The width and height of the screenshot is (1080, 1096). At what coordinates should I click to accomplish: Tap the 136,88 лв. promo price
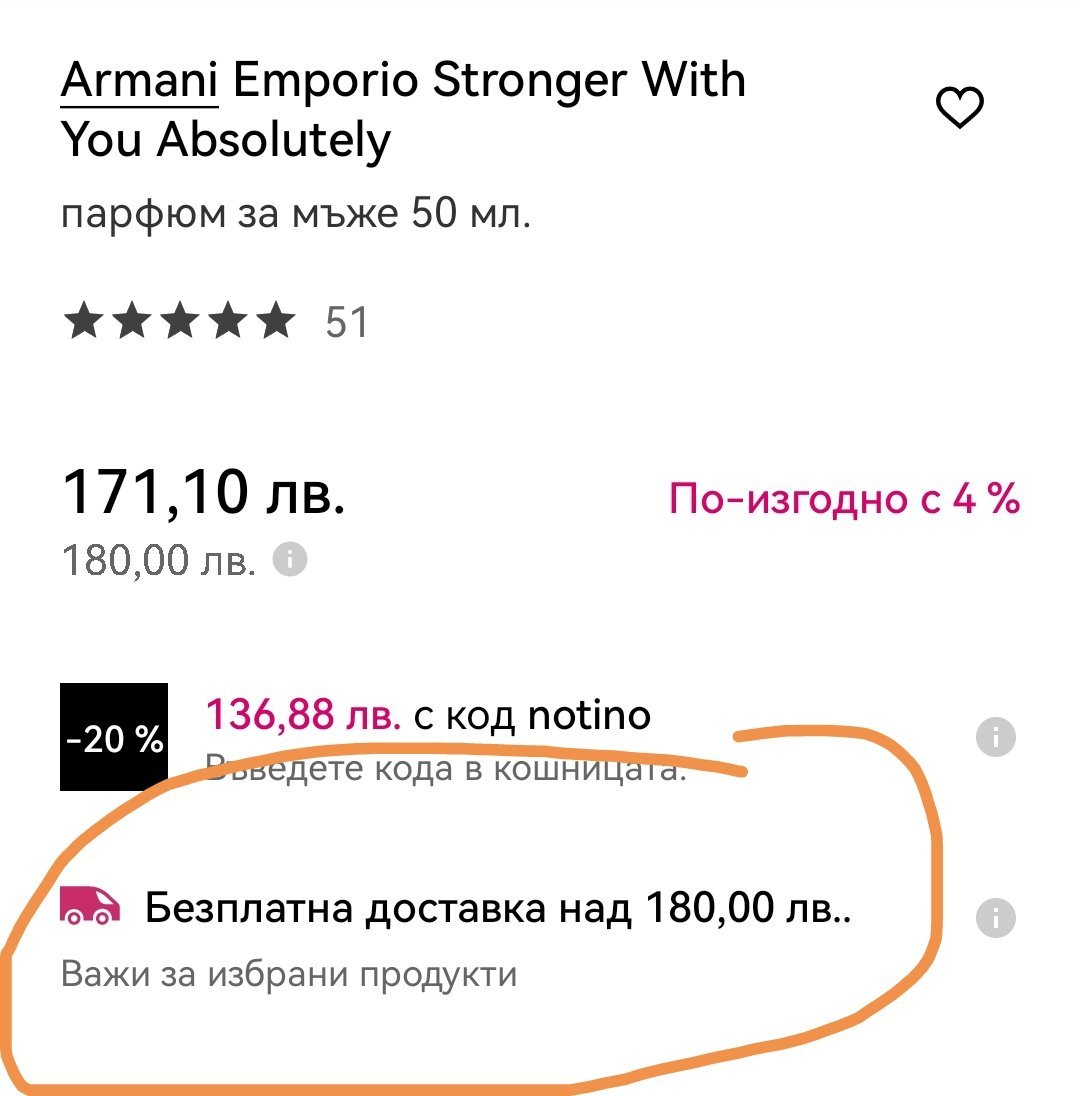pyautogui.click(x=303, y=715)
